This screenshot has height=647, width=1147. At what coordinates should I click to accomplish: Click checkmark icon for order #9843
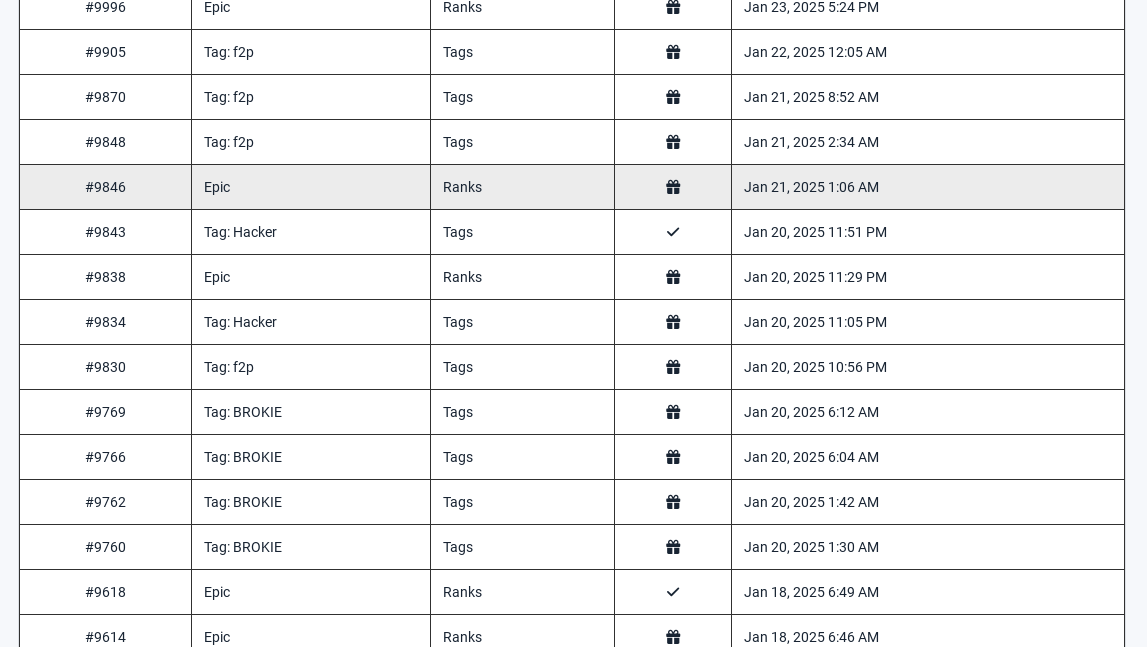click(673, 232)
